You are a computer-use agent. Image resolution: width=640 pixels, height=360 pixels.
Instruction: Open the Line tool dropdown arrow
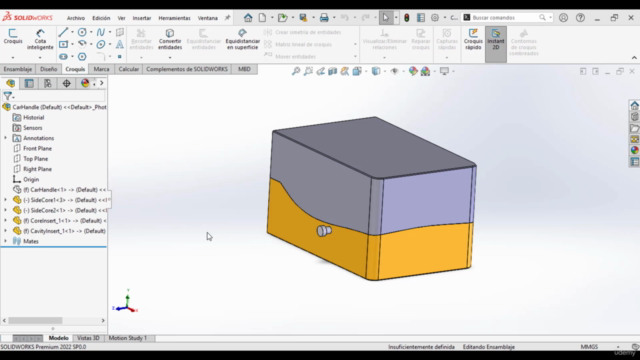pos(73,32)
